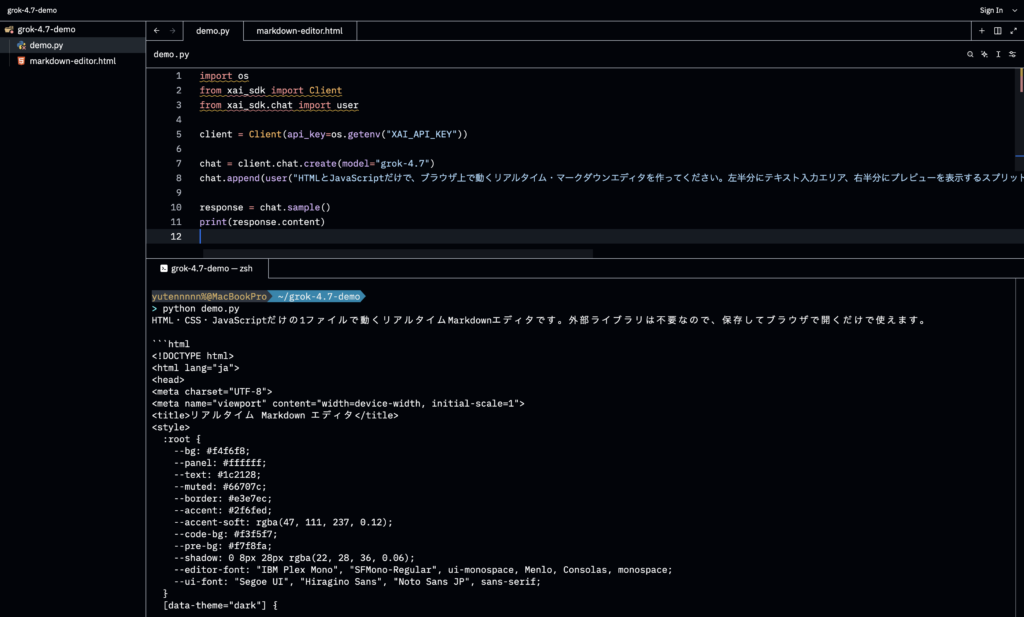Click '--editor-font' line in terminal
Image resolution: width=1024 pixels, height=617 pixels.
pos(423,570)
